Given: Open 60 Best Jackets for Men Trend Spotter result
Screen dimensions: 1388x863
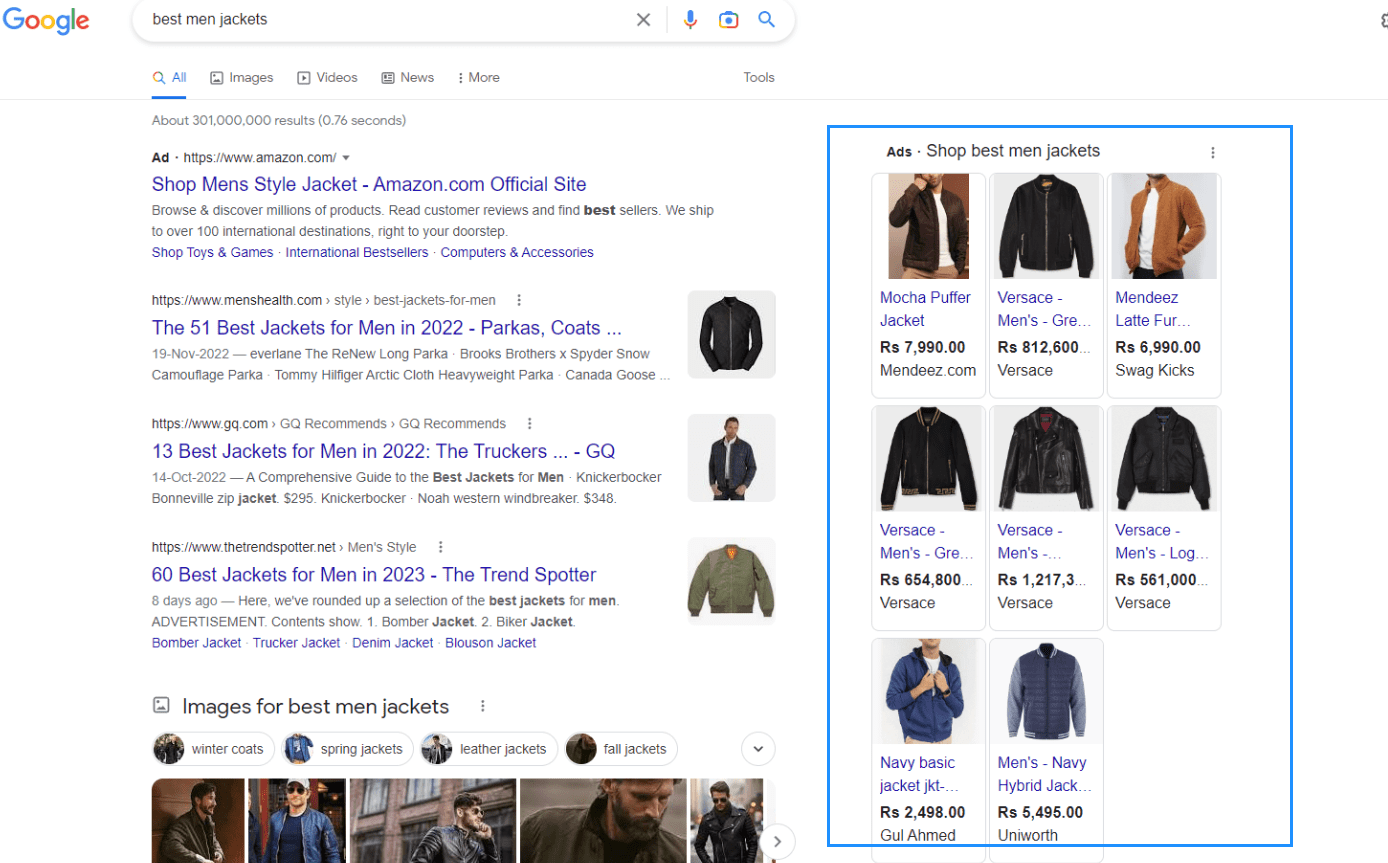Looking at the screenshot, I should pos(374,575).
